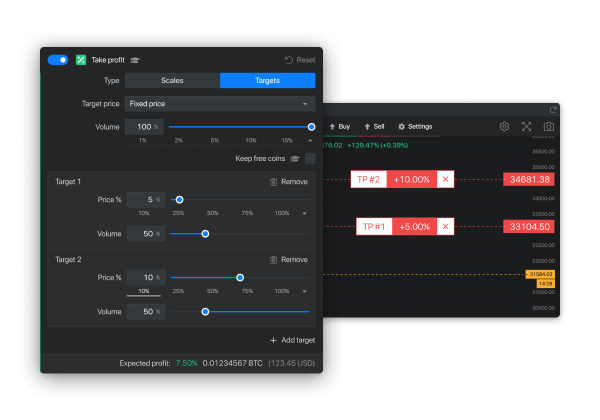Close the TP #1 marker
Screen dimensions: 600x420
point(445,227)
